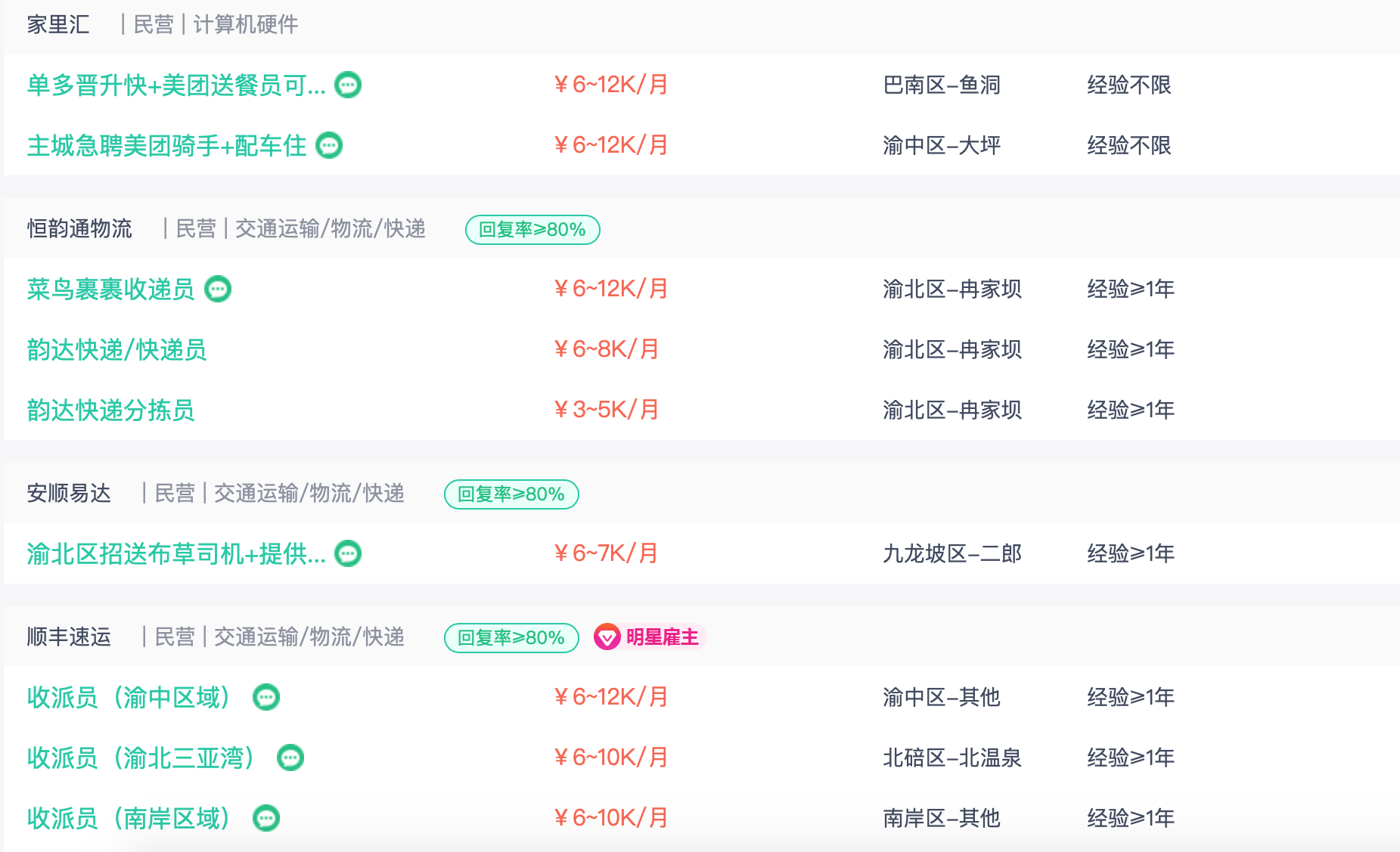Open the 韵达快递/快递员 job posting
The width and height of the screenshot is (1400, 852).
point(116,349)
